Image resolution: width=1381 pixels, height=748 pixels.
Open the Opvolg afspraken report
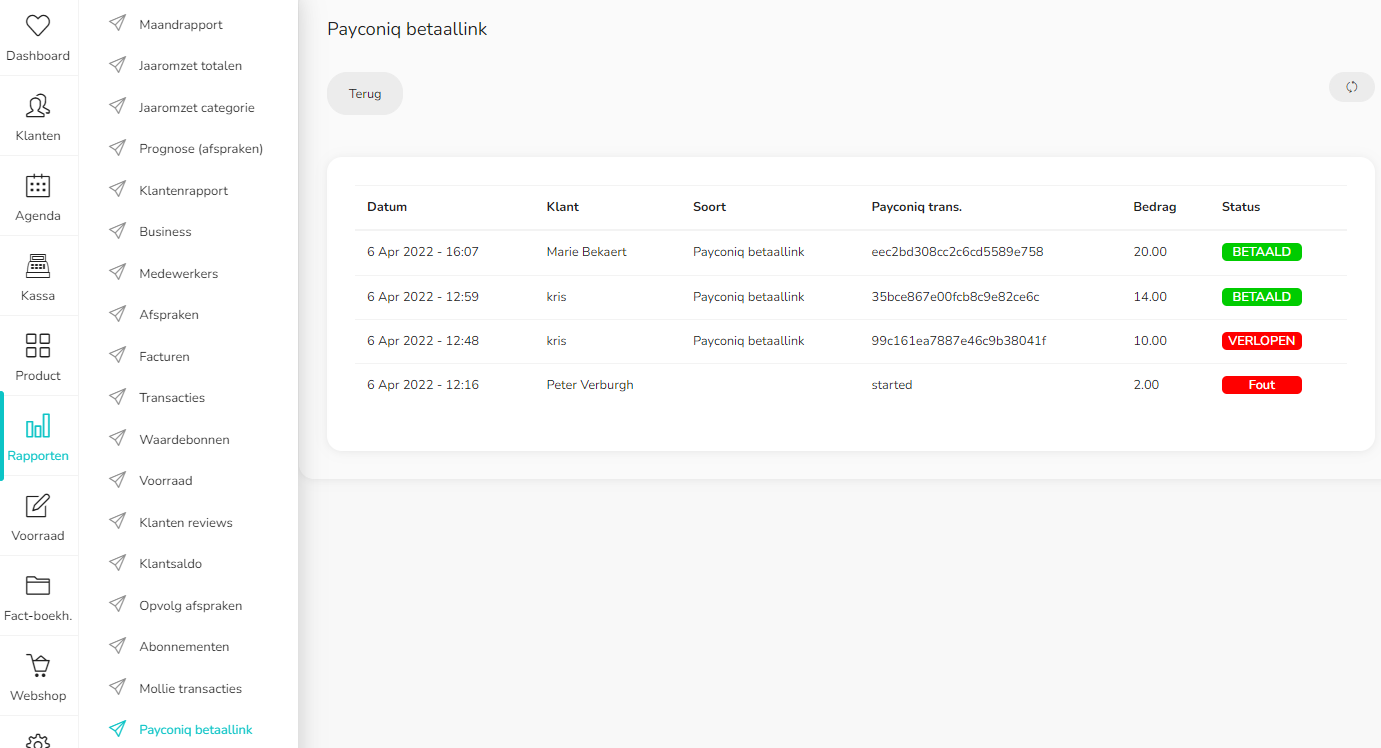tap(191, 605)
